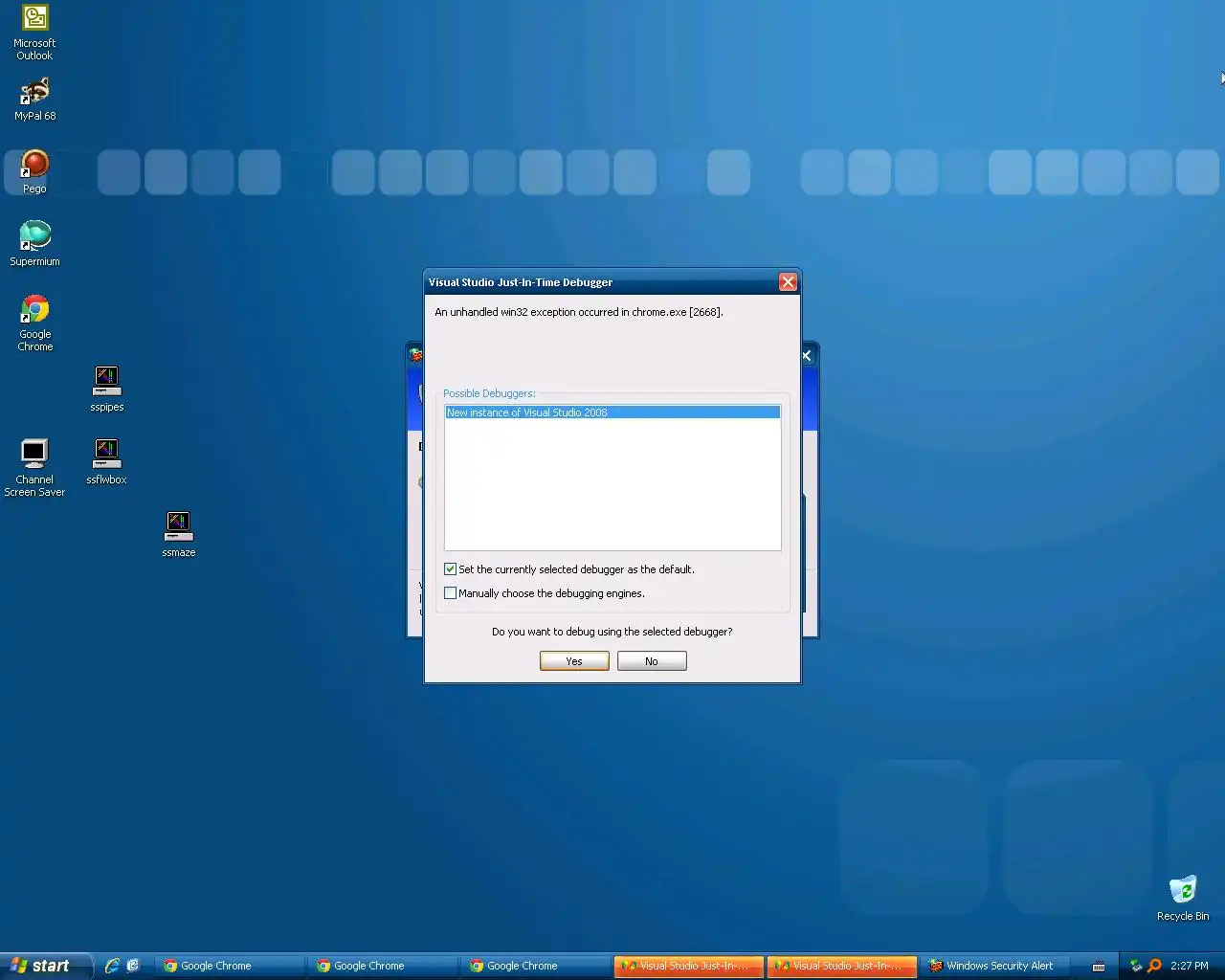Click Yes to debug with selected debugger
This screenshot has height=980, width=1225.
coord(574,661)
